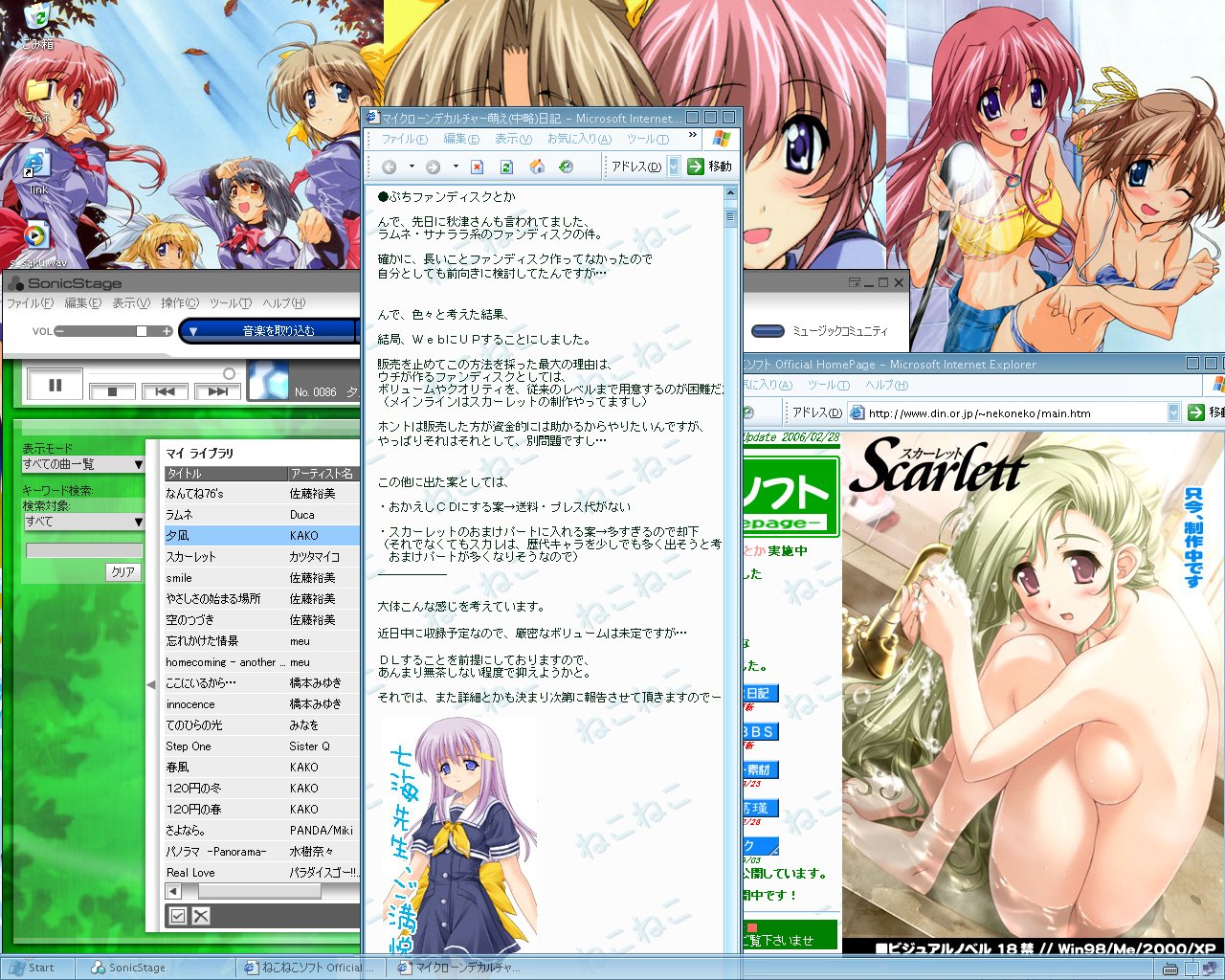
Task: Click the SonicStage volume slider
Action: click(x=113, y=331)
